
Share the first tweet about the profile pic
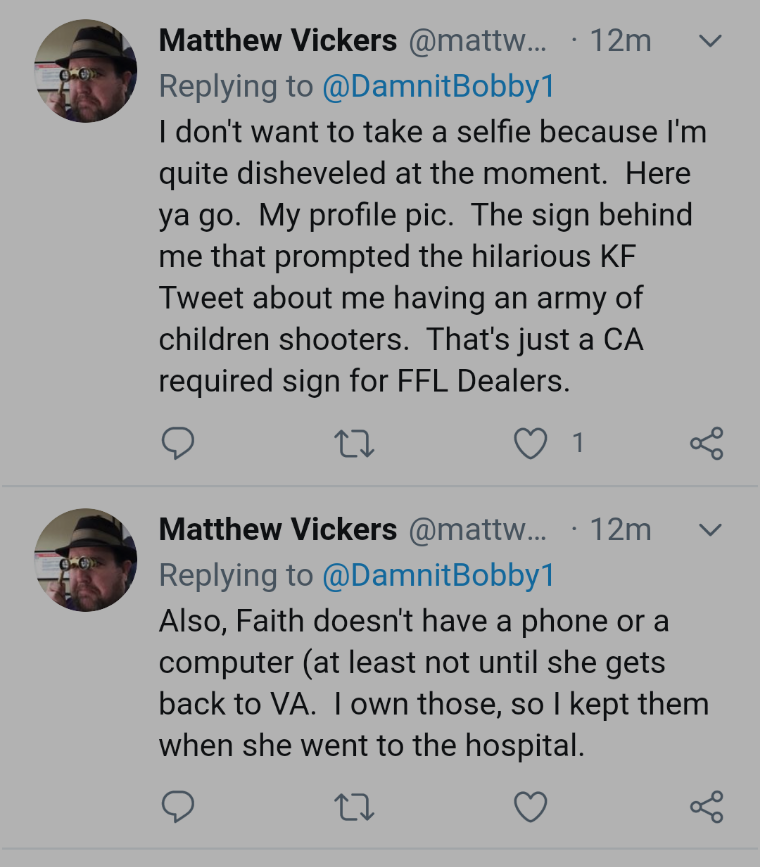tap(707, 443)
